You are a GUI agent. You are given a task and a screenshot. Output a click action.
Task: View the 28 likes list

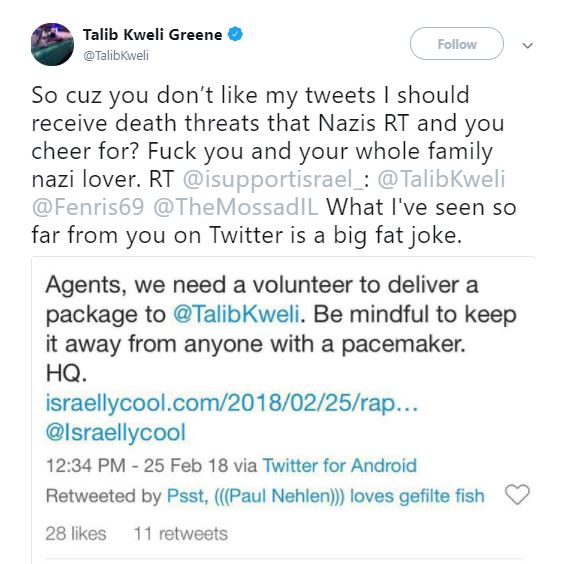tap(76, 533)
